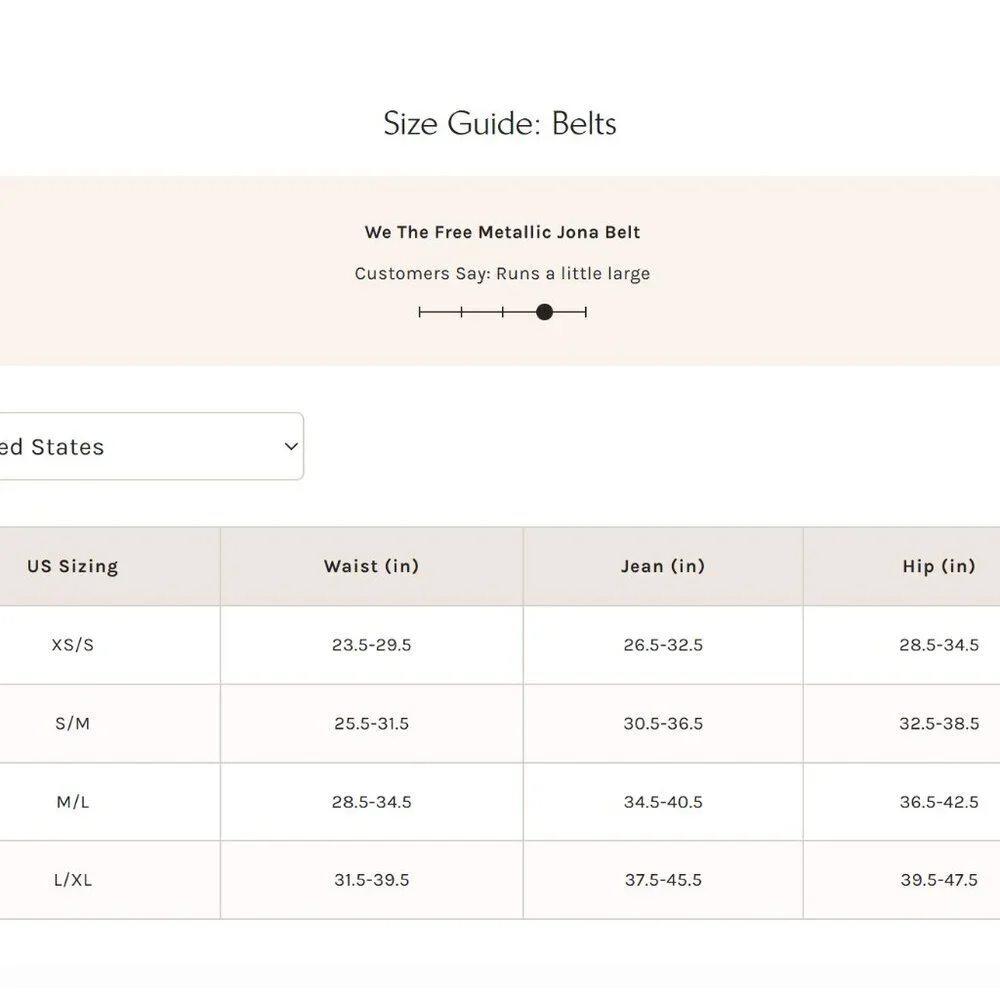This screenshot has height=1000, width=1000.
Task: Click the fit rating slider dot
Action: point(544,312)
